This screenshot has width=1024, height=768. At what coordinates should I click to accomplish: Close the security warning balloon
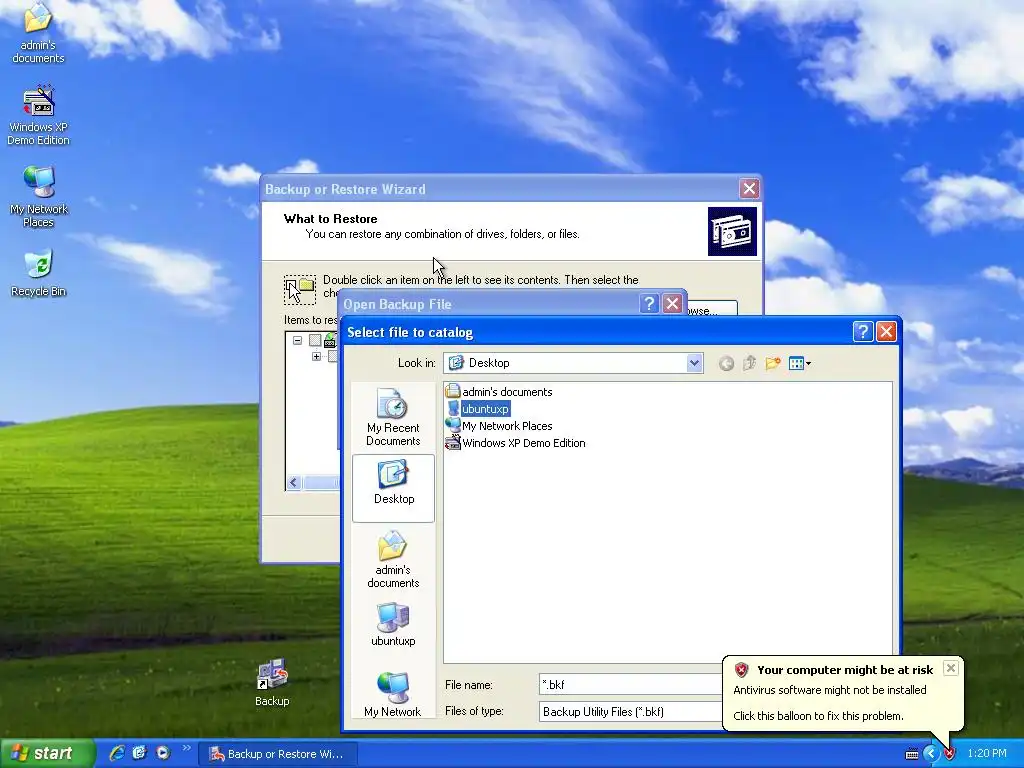tap(951, 667)
